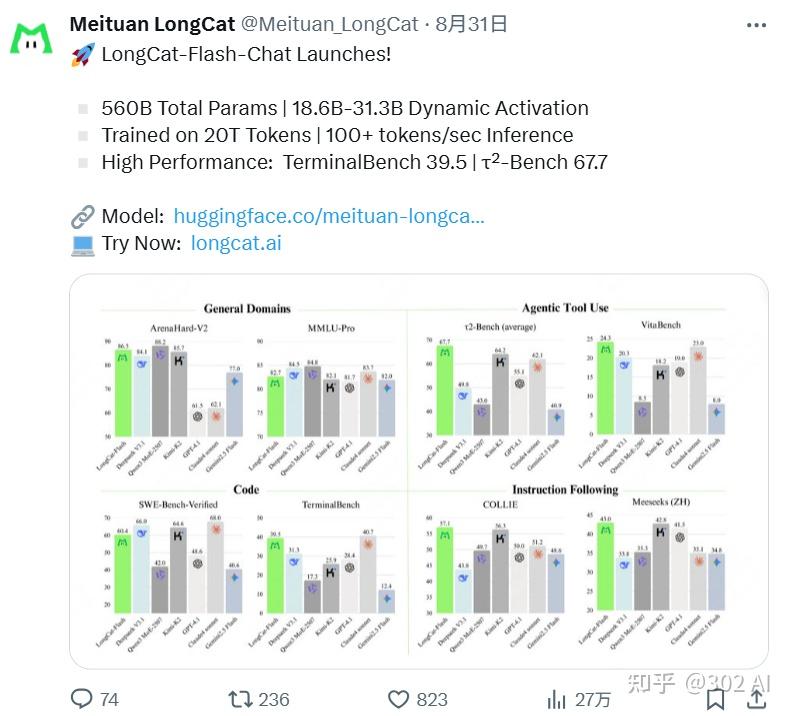This screenshot has width=791, height=716.
Task: Open the three-dot more options menu
Action: 757,24
